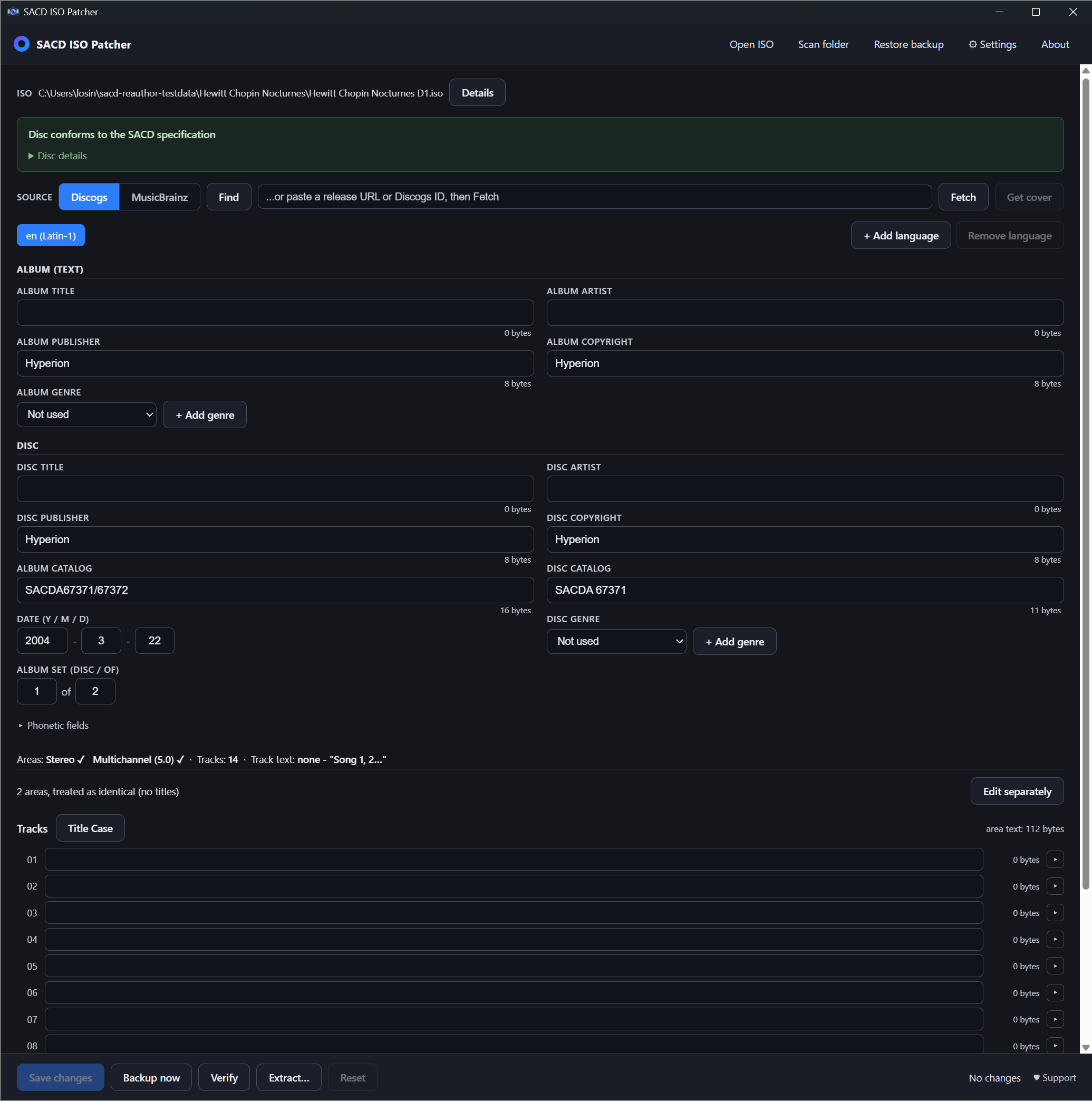
Task: Click the vertical scrollbar thumb
Action: (1085, 483)
